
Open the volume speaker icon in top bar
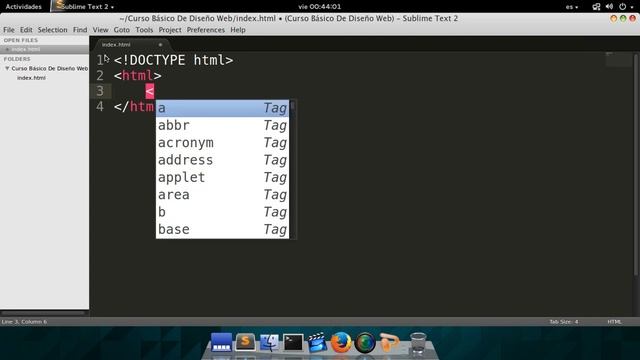click(x=609, y=7)
